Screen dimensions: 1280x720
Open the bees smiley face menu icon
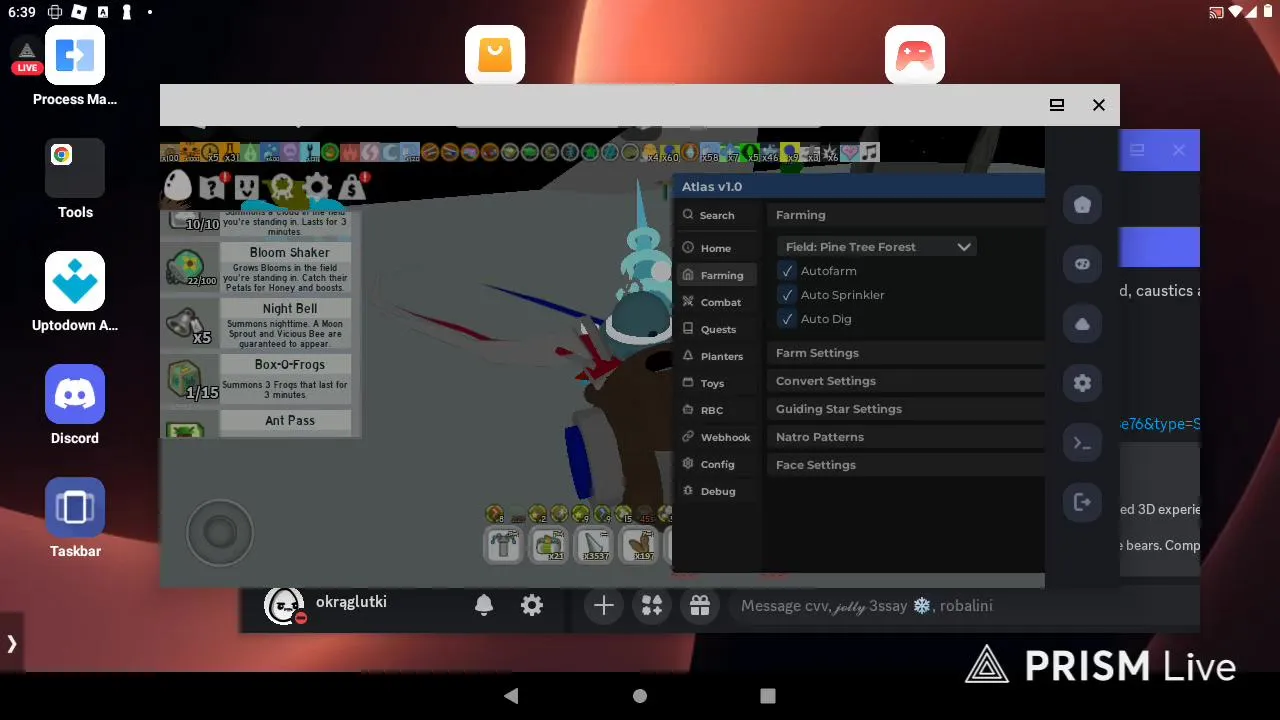(246, 186)
